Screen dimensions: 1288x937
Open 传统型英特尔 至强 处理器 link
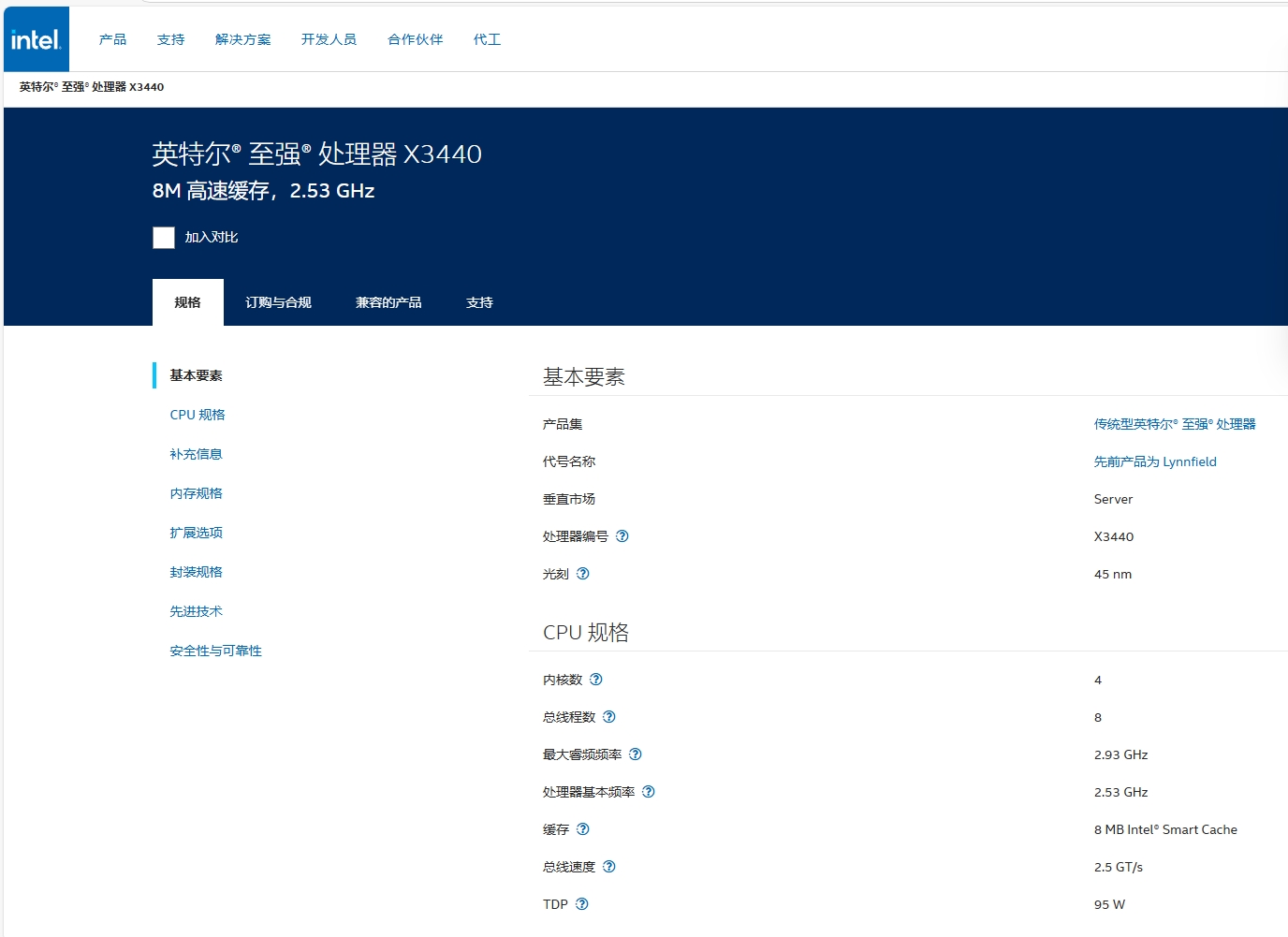click(x=1175, y=424)
